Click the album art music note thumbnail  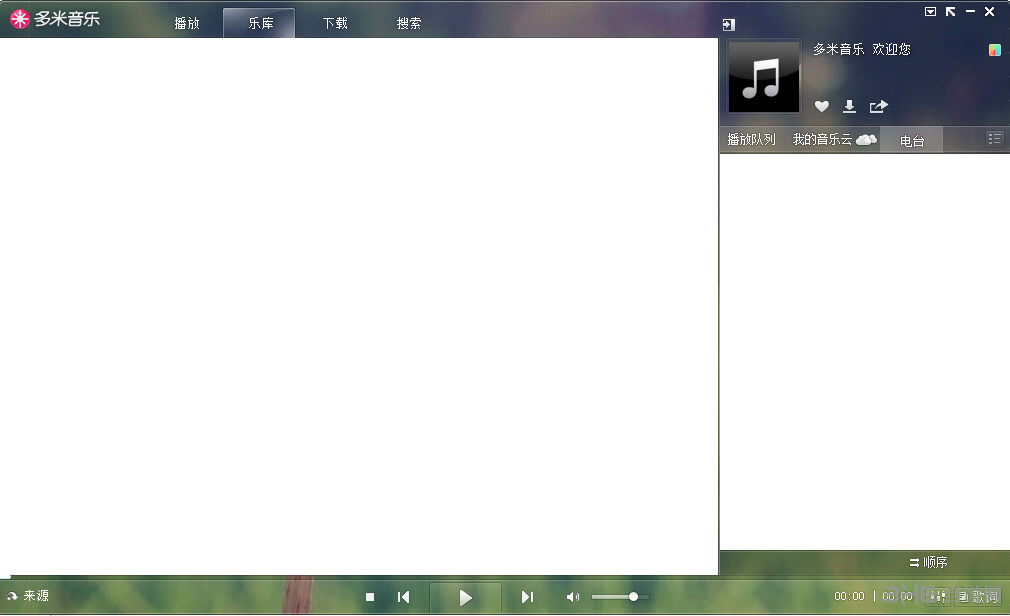[x=764, y=77]
